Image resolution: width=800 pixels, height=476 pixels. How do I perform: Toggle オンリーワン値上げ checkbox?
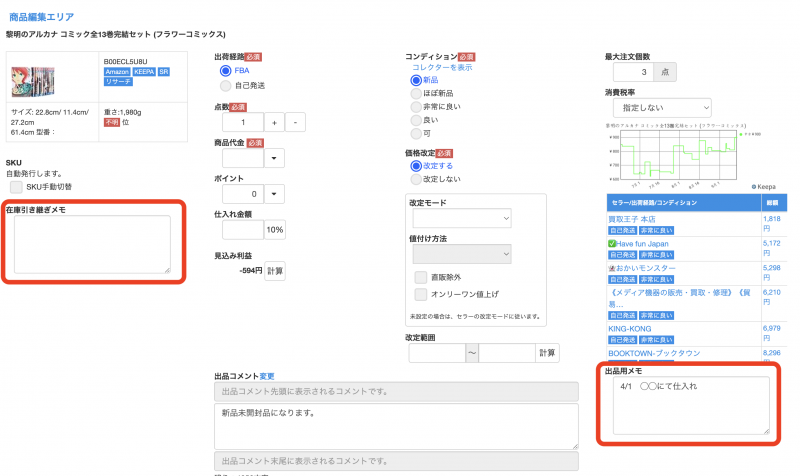coord(421,294)
